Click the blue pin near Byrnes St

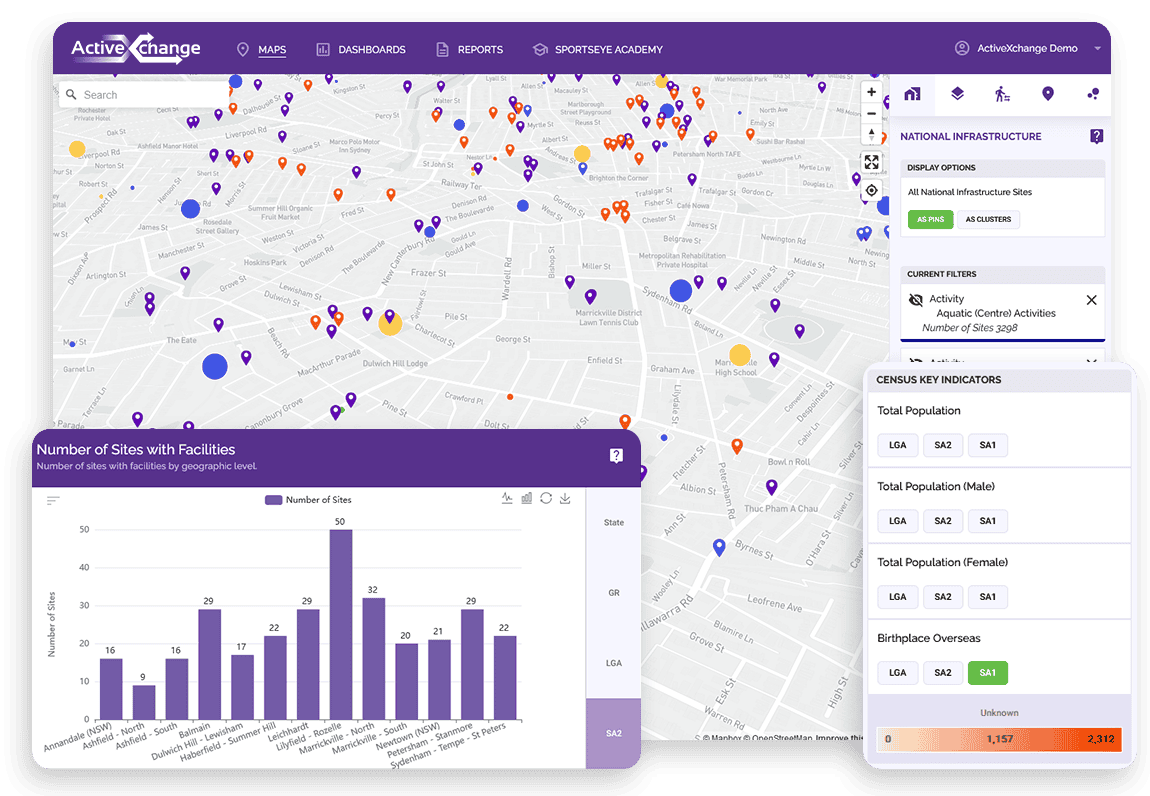[x=719, y=547]
